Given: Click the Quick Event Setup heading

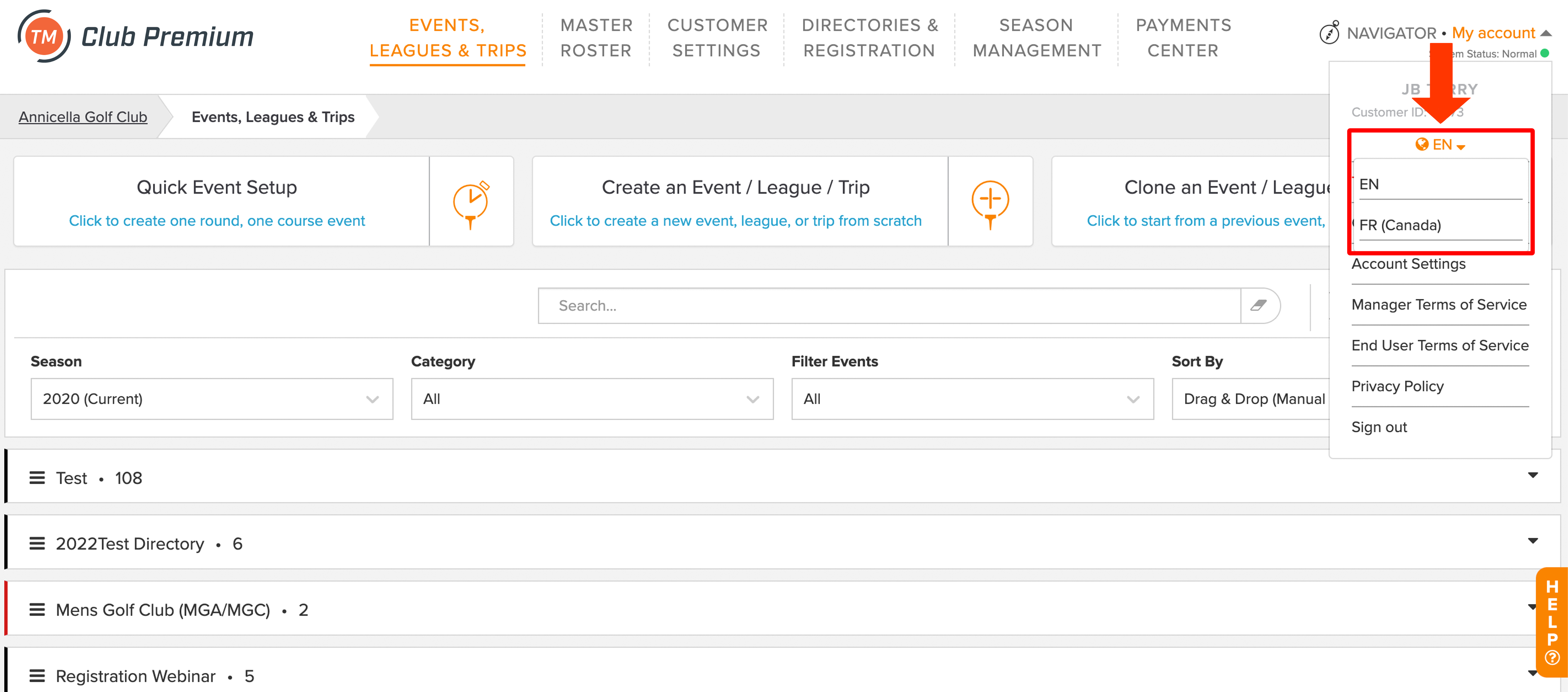Looking at the screenshot, I should [x=217, y=187].
